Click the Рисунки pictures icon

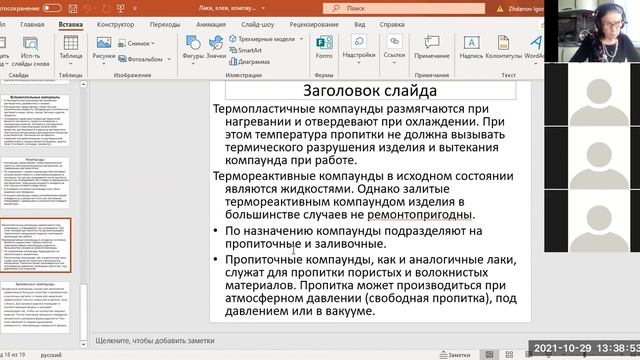point(104,42)
